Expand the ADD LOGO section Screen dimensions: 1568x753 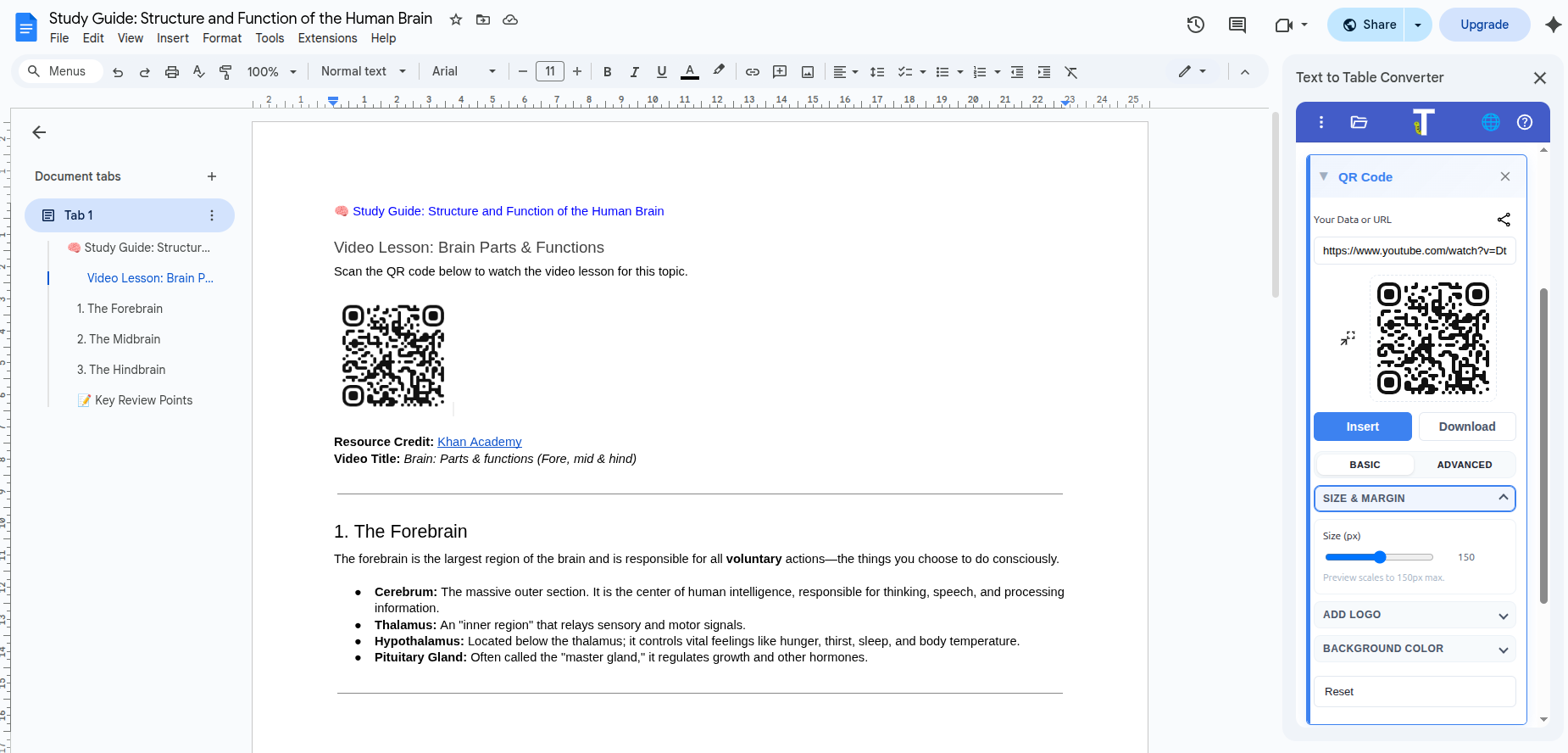1414,615
